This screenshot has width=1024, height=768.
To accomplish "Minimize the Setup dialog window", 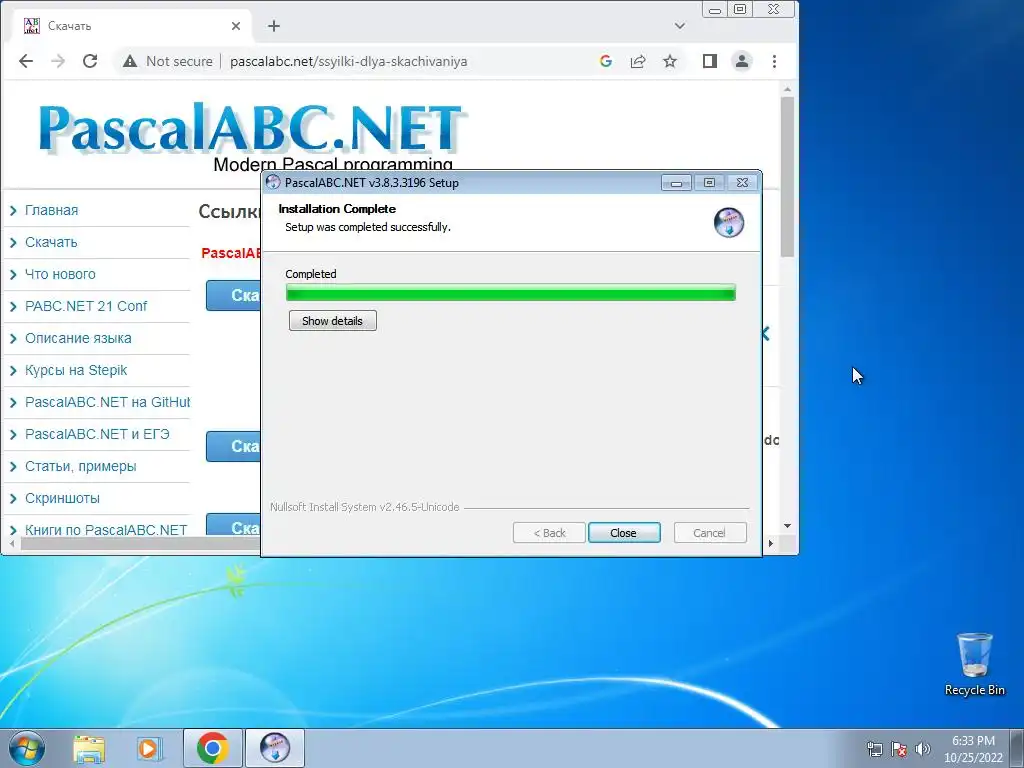I will [x=677, y=183].
